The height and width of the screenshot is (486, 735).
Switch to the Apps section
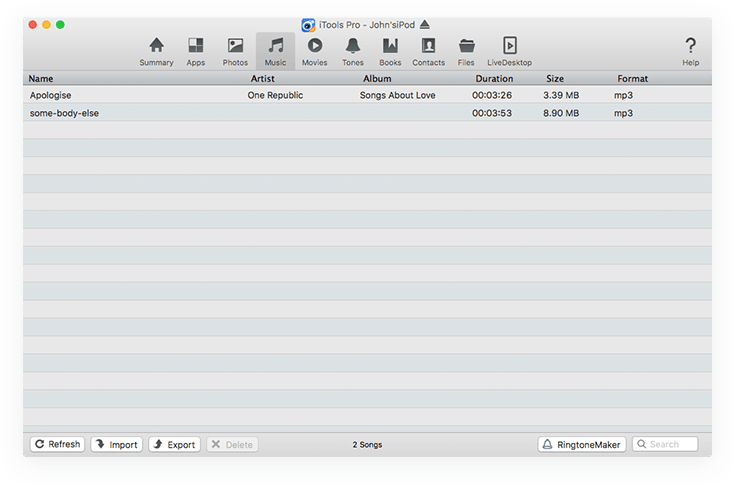coord(195,52)
